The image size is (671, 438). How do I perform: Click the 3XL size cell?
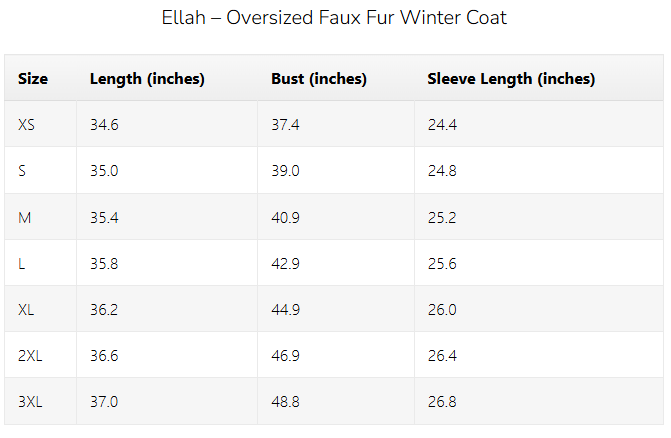pos(31,401)
